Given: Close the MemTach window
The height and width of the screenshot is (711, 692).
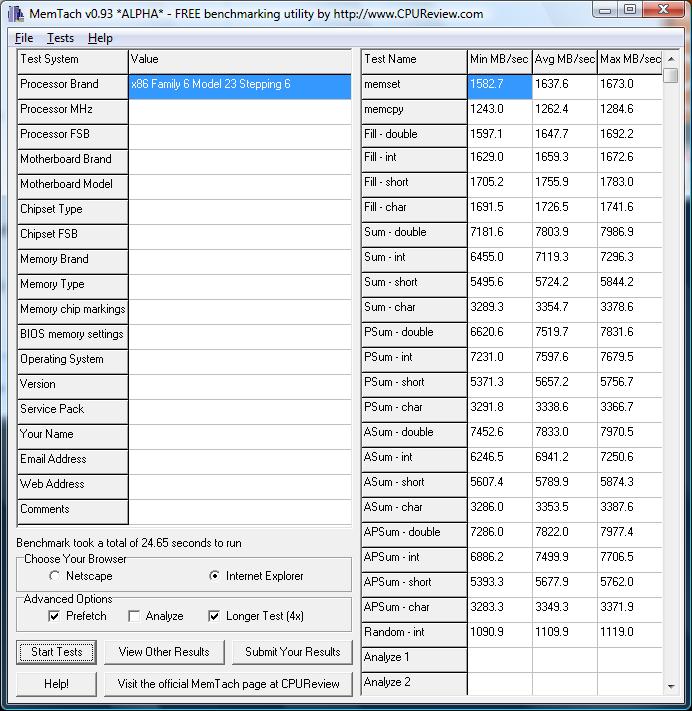Looking at the screenshot, I should click(663, 10).
